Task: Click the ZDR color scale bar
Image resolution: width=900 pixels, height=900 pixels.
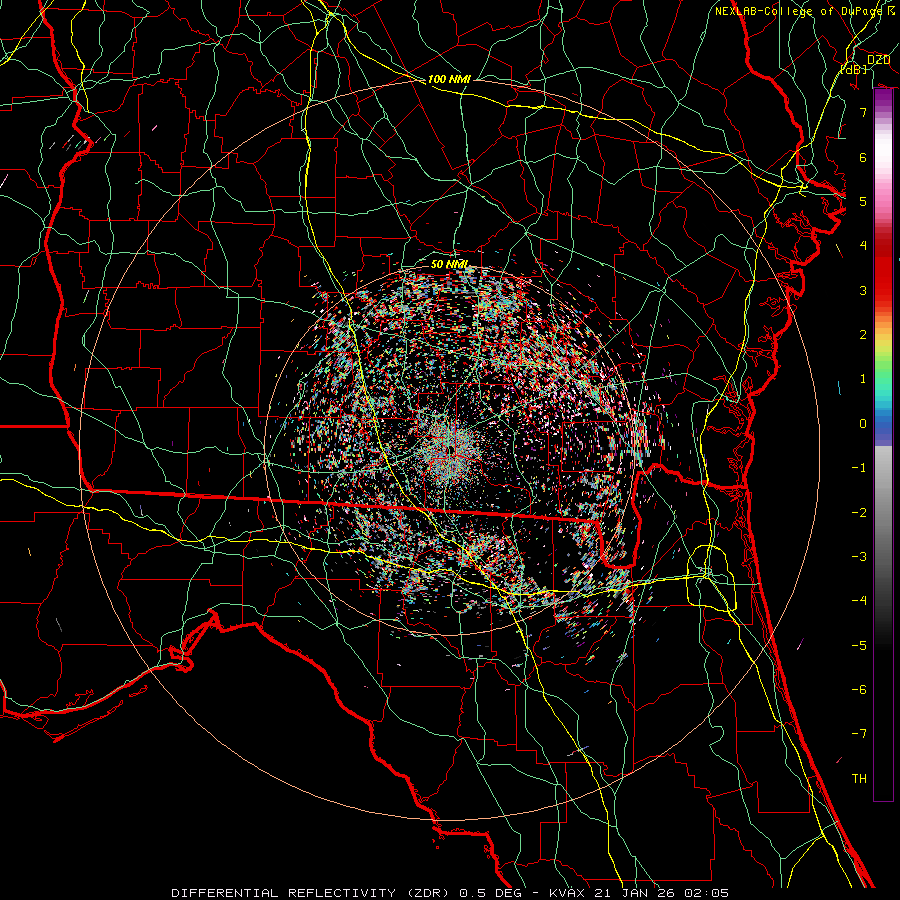Action: 883,445
